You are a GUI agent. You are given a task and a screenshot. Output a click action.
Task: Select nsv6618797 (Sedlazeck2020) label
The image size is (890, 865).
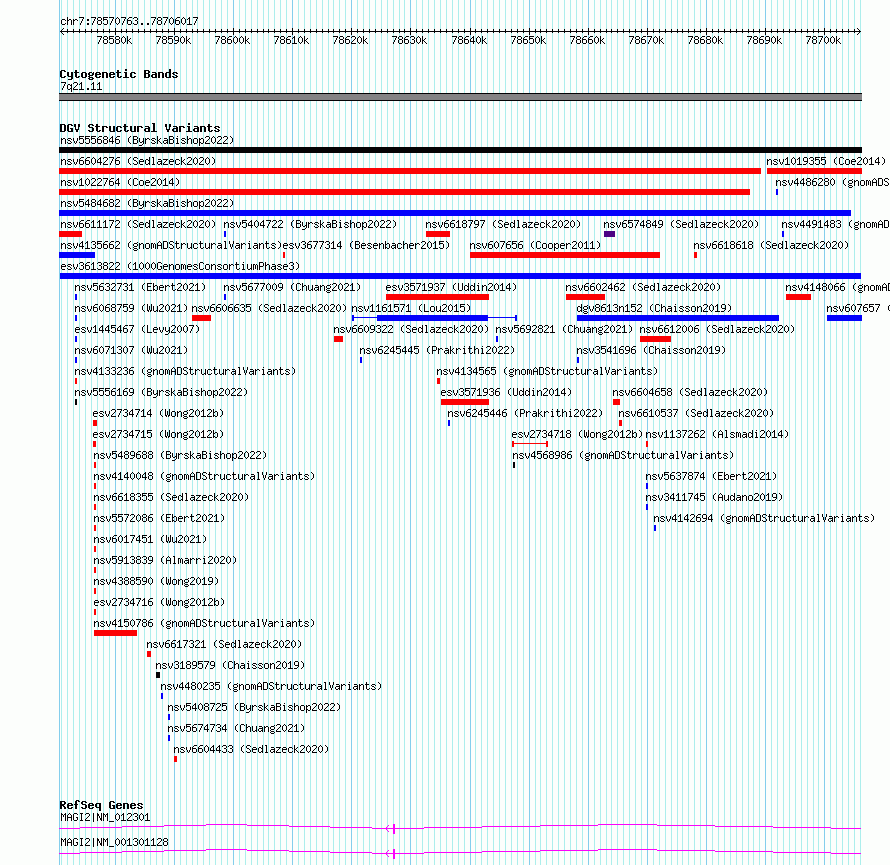pyautogui.click(x=503, y=224)
